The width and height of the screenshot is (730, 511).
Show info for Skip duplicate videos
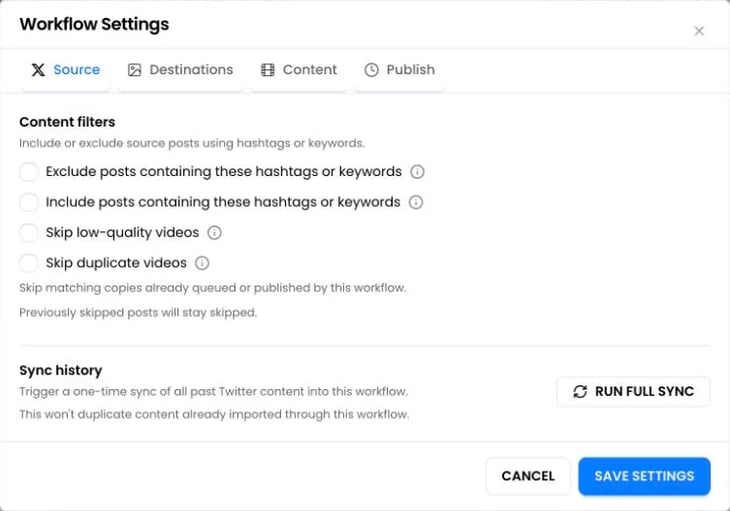point(202,263)
